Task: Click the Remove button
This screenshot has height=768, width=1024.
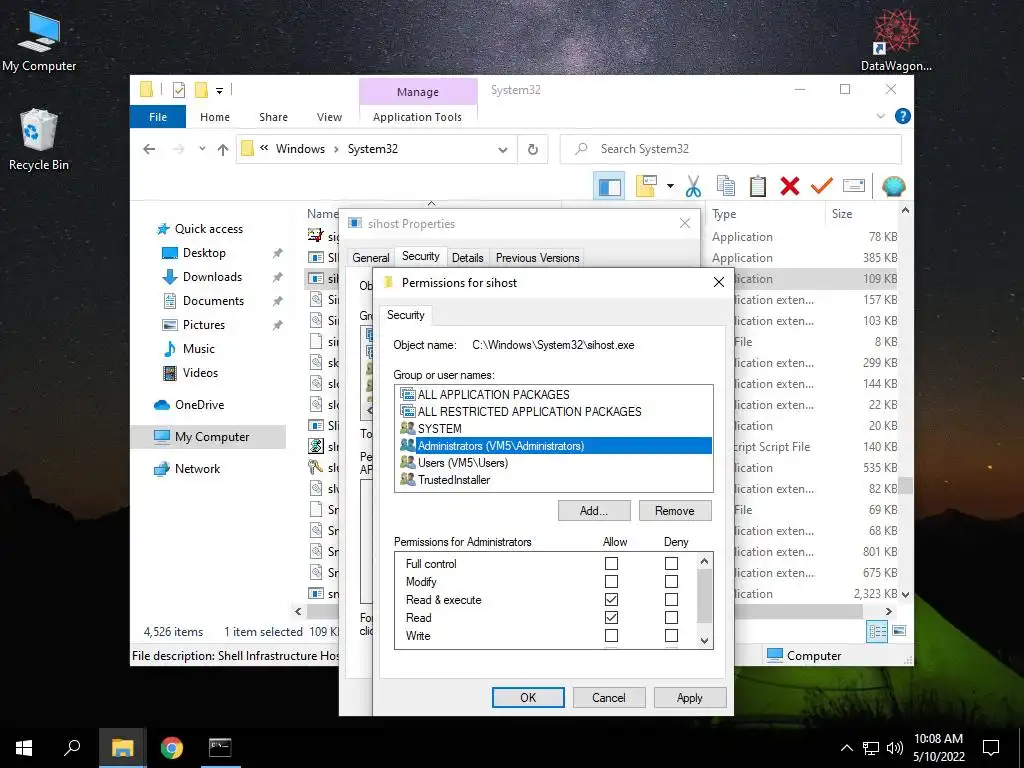Action: coord(675,511)
